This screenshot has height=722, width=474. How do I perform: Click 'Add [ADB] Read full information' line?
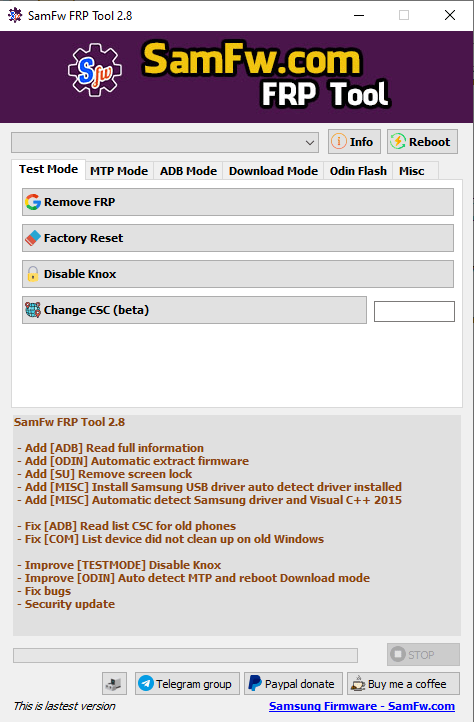click(x=111, y=448)
